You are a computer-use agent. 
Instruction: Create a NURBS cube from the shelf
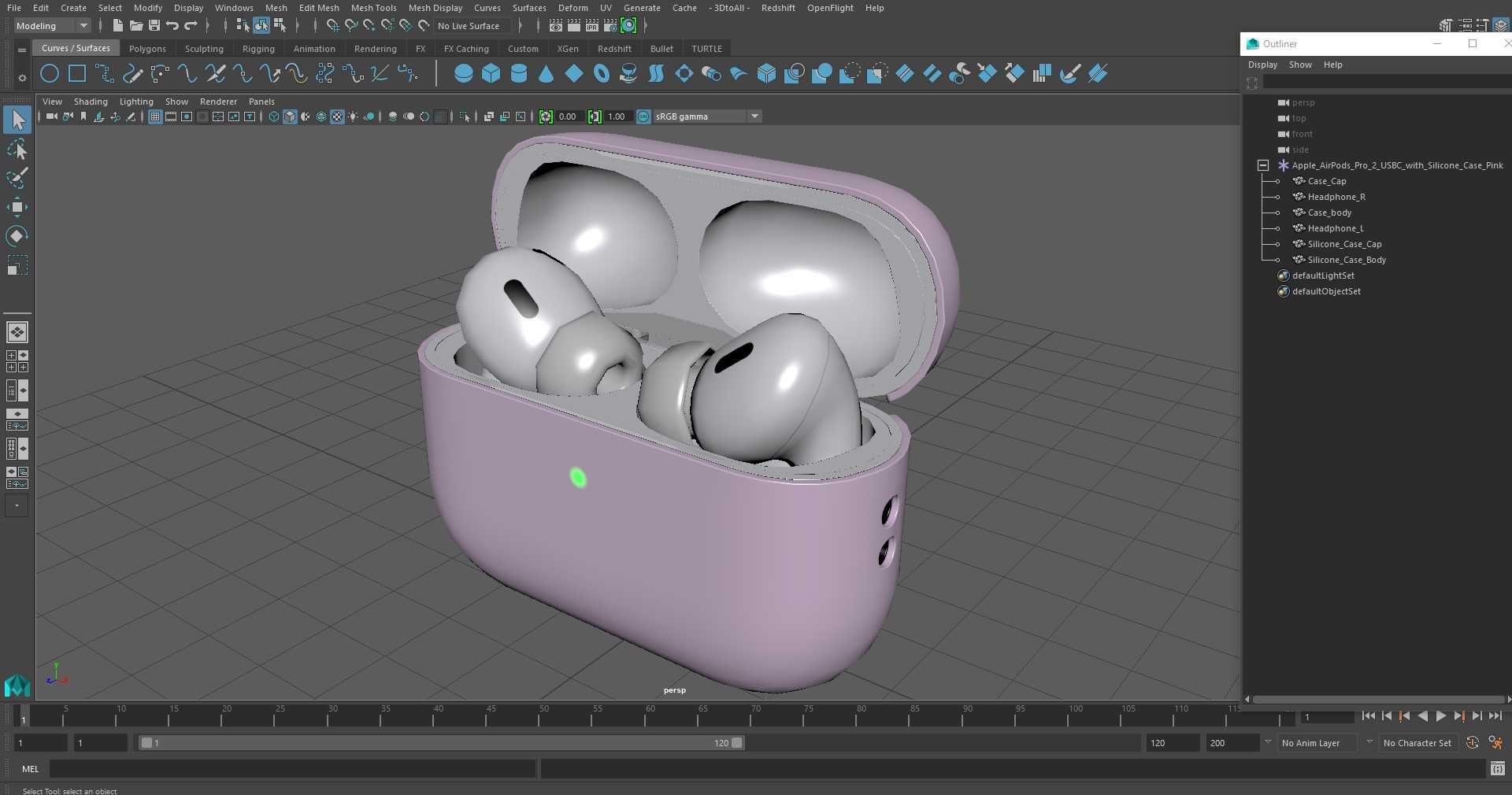(x=491, y=74)
